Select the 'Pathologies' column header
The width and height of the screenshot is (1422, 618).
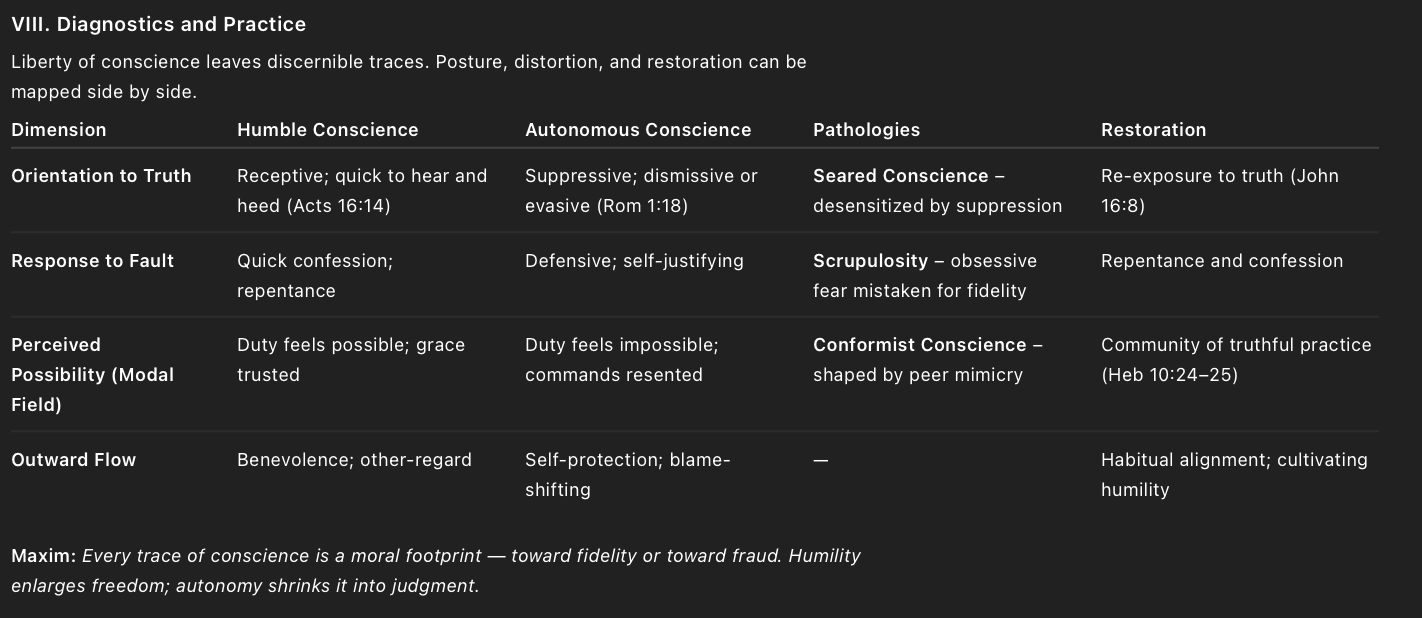pyautogui.click(x=866, y=130)
